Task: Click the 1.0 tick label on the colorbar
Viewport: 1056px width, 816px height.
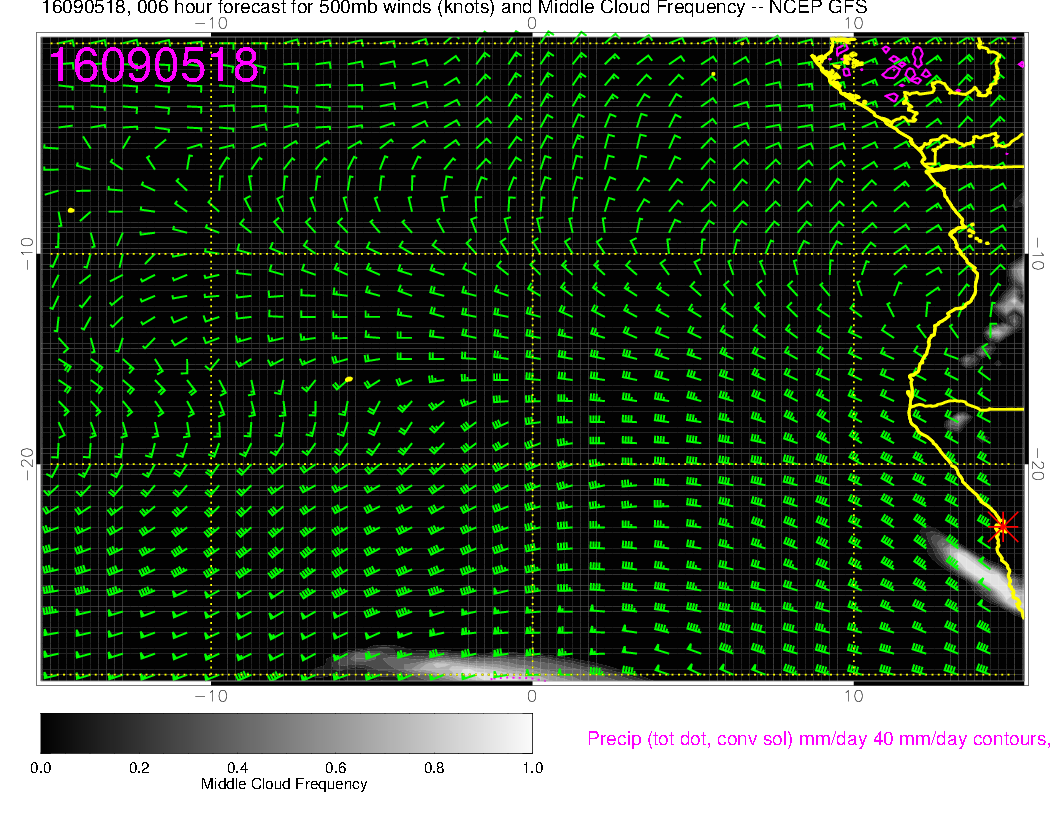Action: click(x=531, y=768)
